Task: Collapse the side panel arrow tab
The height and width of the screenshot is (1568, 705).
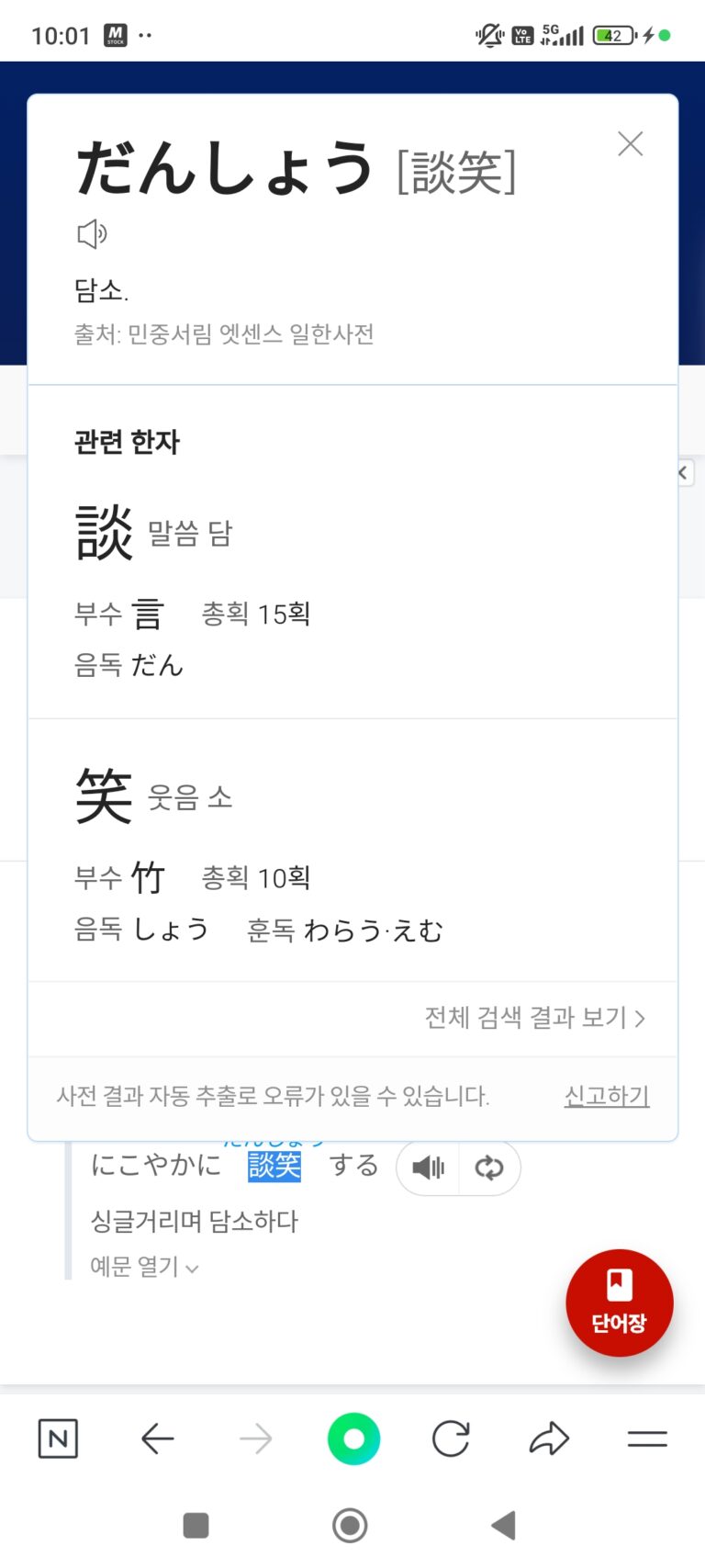Action: 684,473
